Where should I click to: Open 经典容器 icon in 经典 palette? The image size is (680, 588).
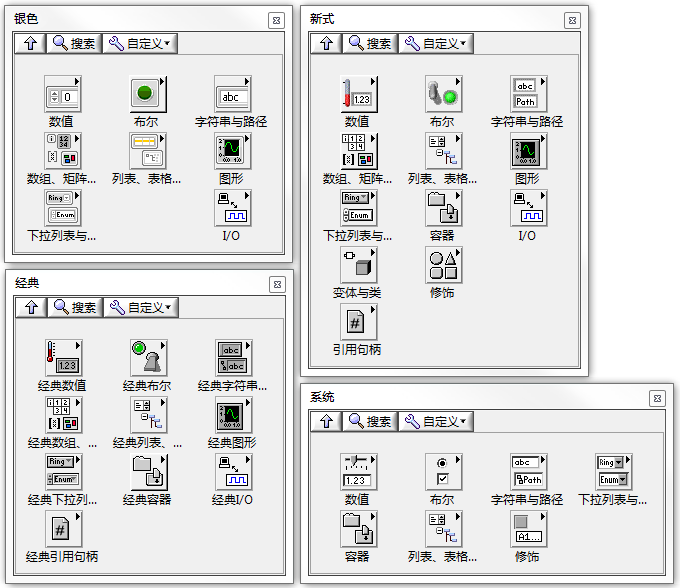point(147,473)
